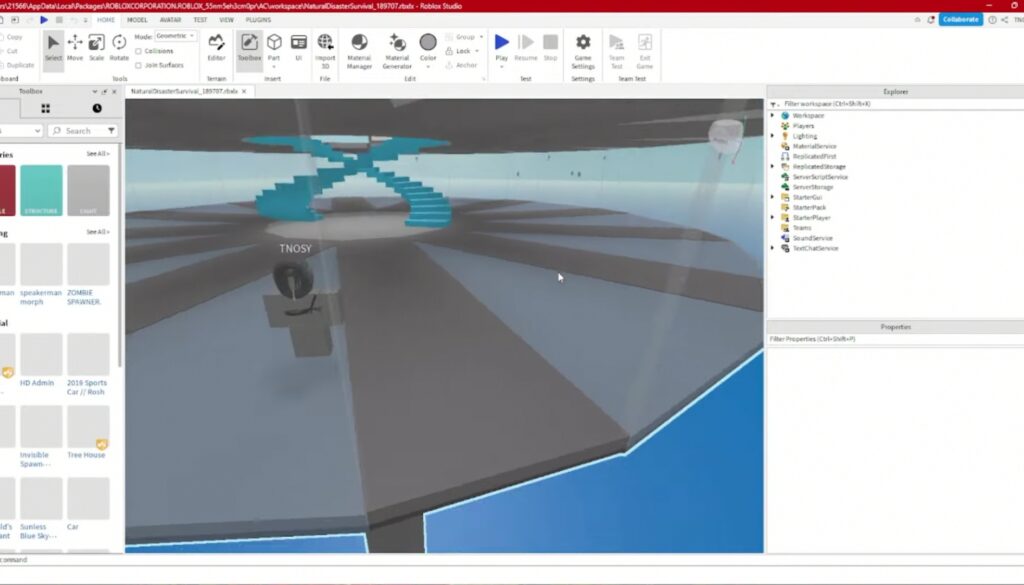Switch to the VIEW ribbon tab
1024x585 pixels.
227,20
